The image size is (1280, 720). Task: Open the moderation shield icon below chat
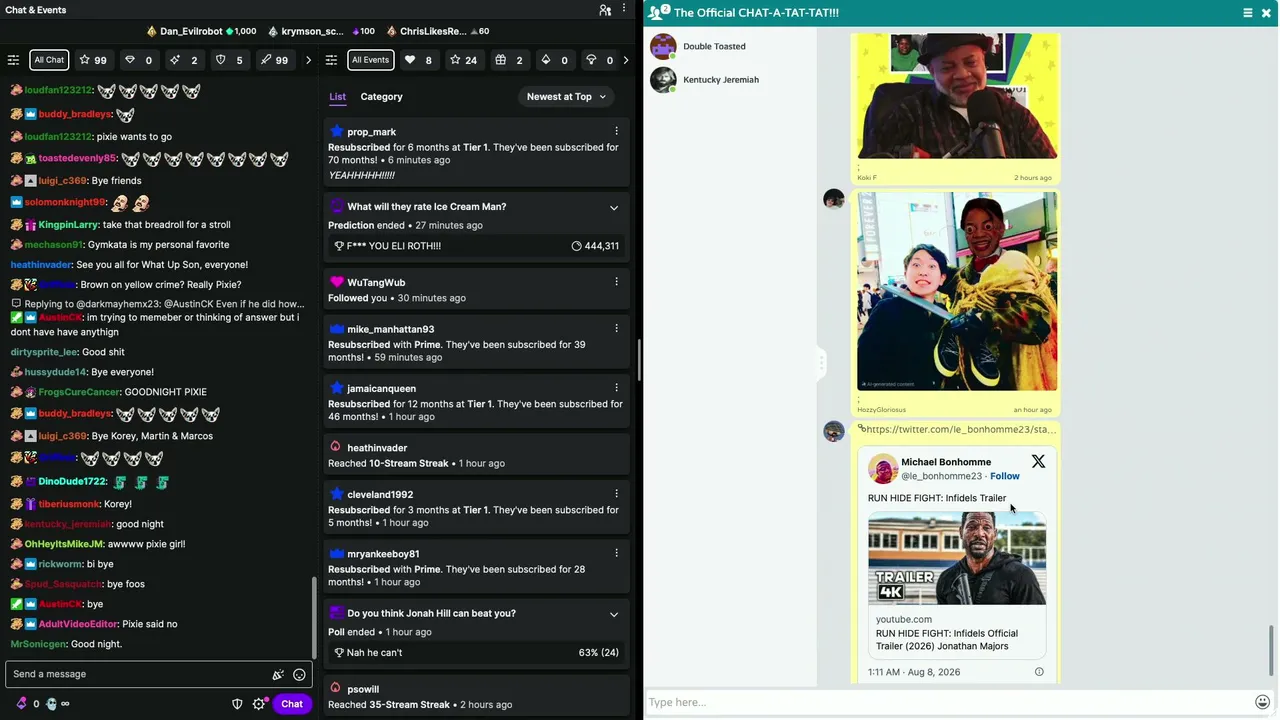click(x=237, y=704)
